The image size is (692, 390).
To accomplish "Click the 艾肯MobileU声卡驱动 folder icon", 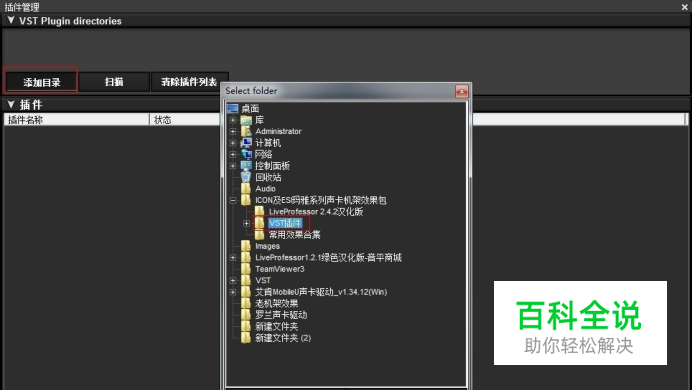I will coord(246,292).
